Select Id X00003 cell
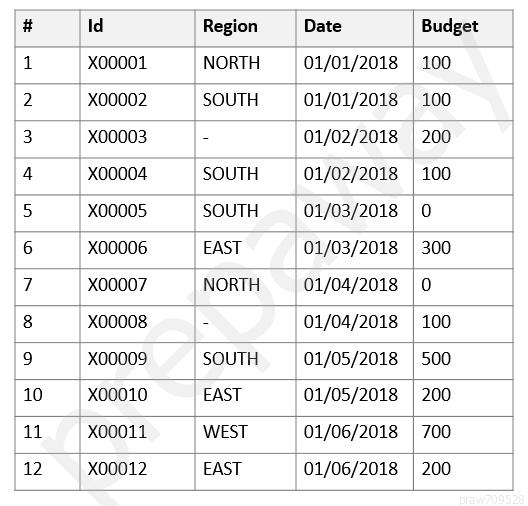This screenshot has height=506, width=528. [137, 139]
